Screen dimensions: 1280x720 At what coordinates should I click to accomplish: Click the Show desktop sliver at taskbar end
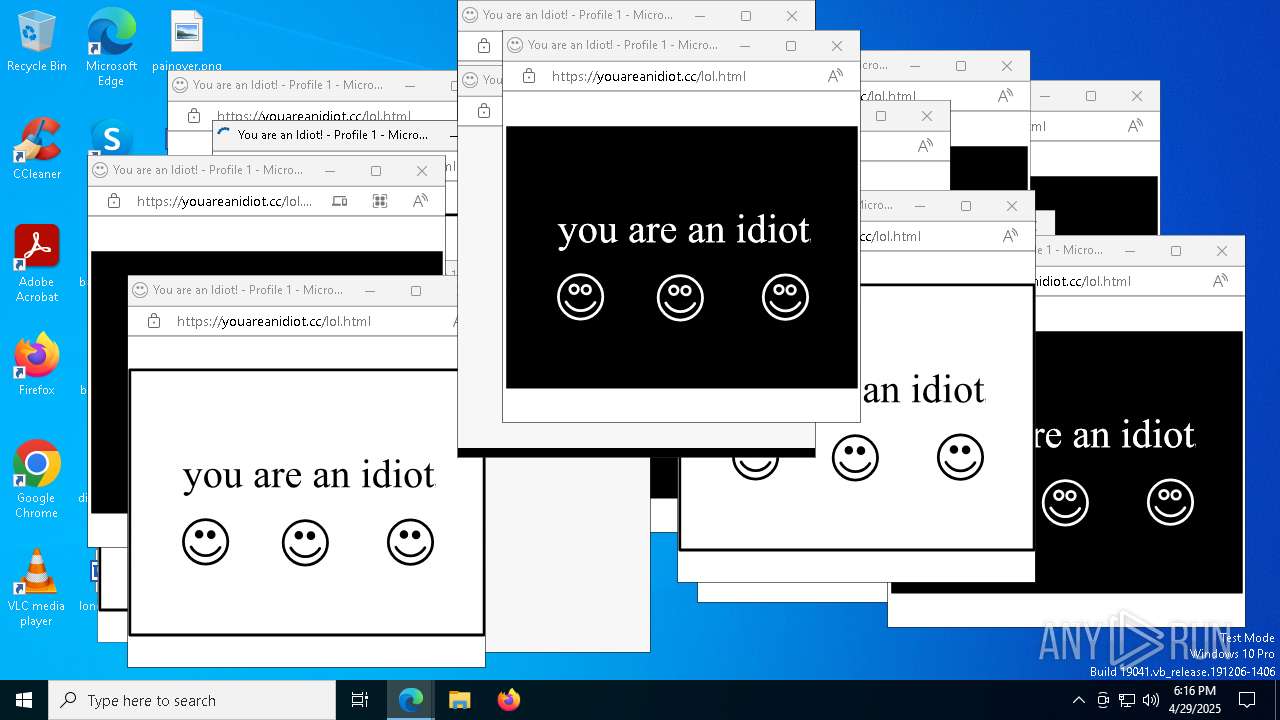pos(1277,700)
